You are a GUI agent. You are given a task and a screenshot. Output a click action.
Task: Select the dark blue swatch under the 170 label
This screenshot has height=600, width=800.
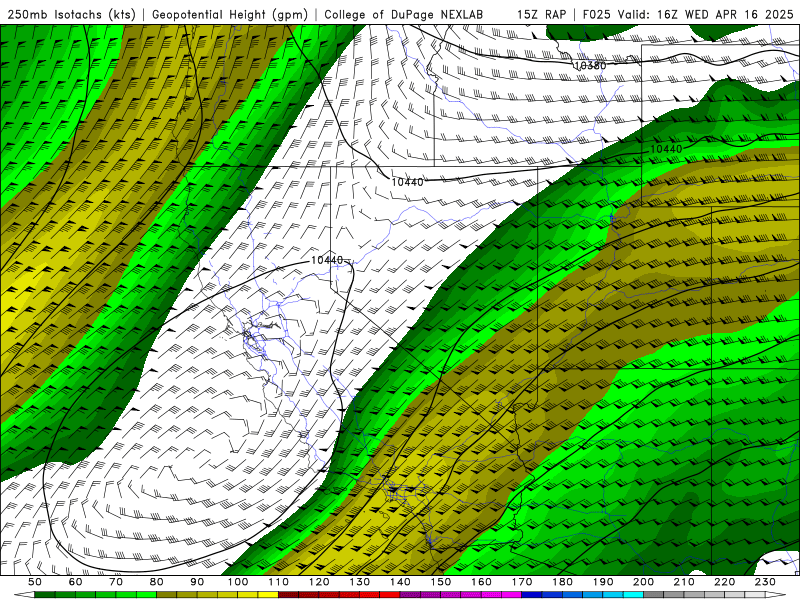[x=532, y=595]
